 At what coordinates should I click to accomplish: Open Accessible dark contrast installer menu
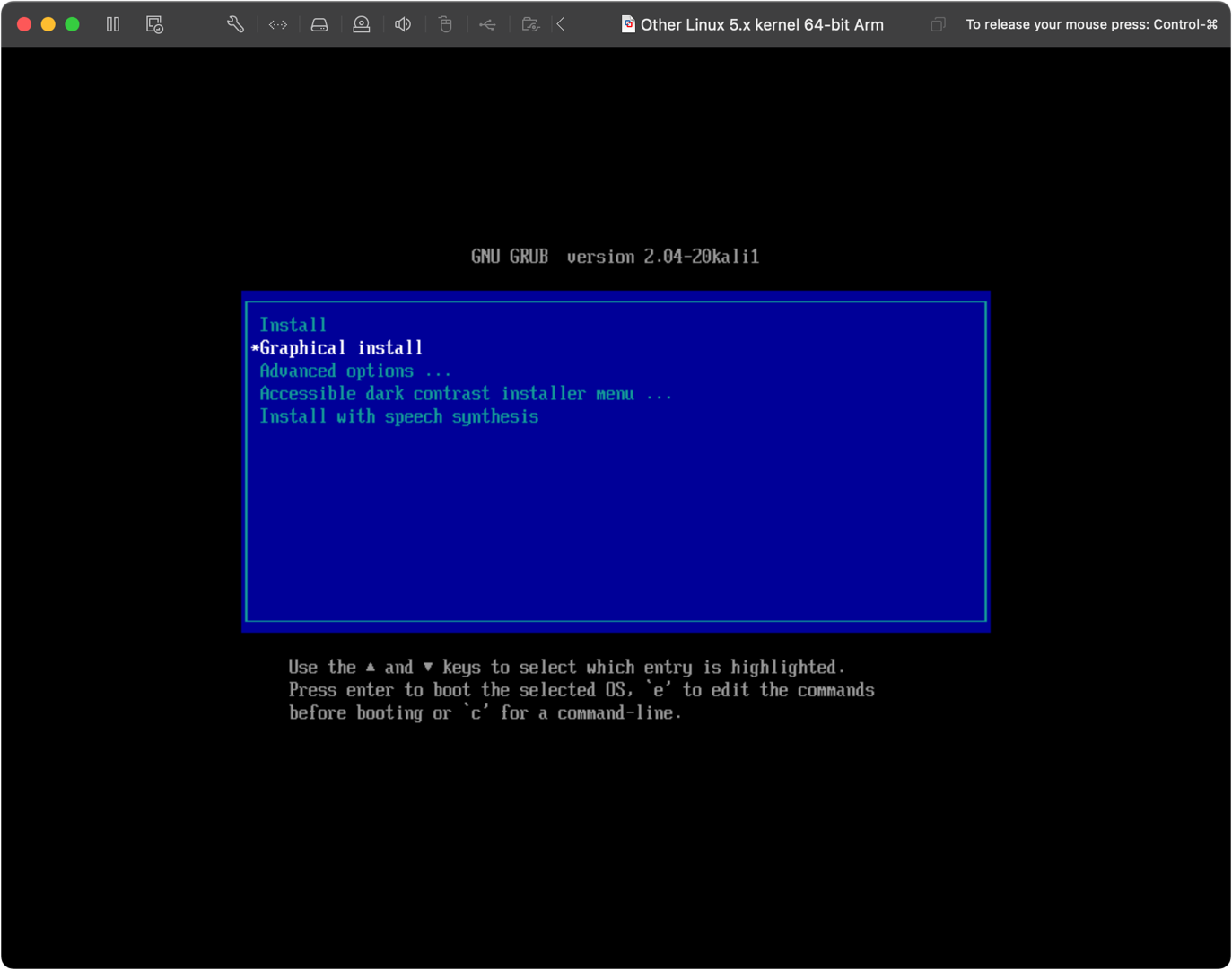(x=466, y=393)
